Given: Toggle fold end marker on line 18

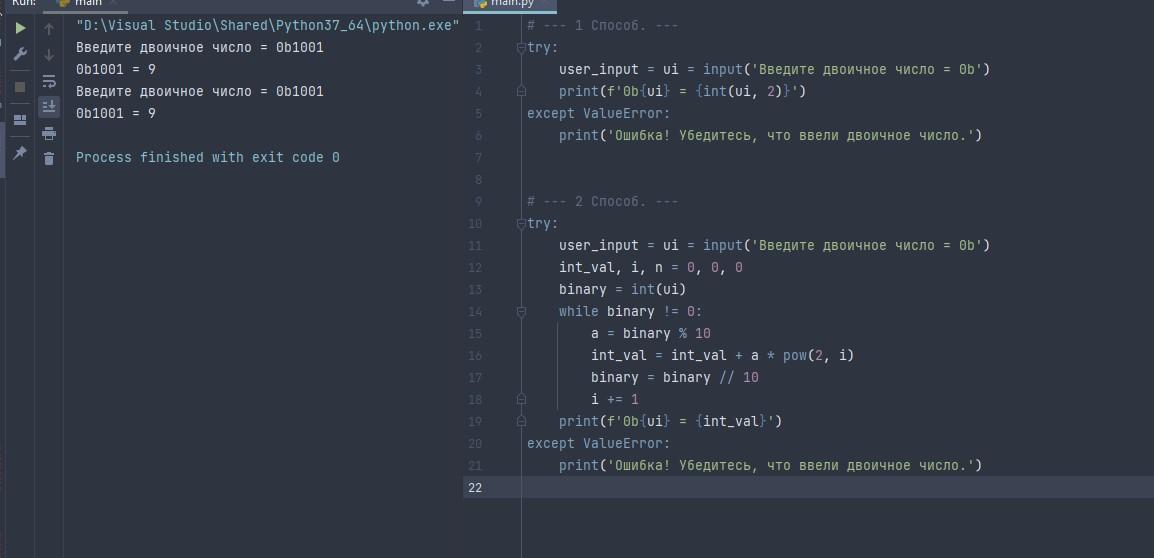Looking at the screenshot, I should 521,399.
